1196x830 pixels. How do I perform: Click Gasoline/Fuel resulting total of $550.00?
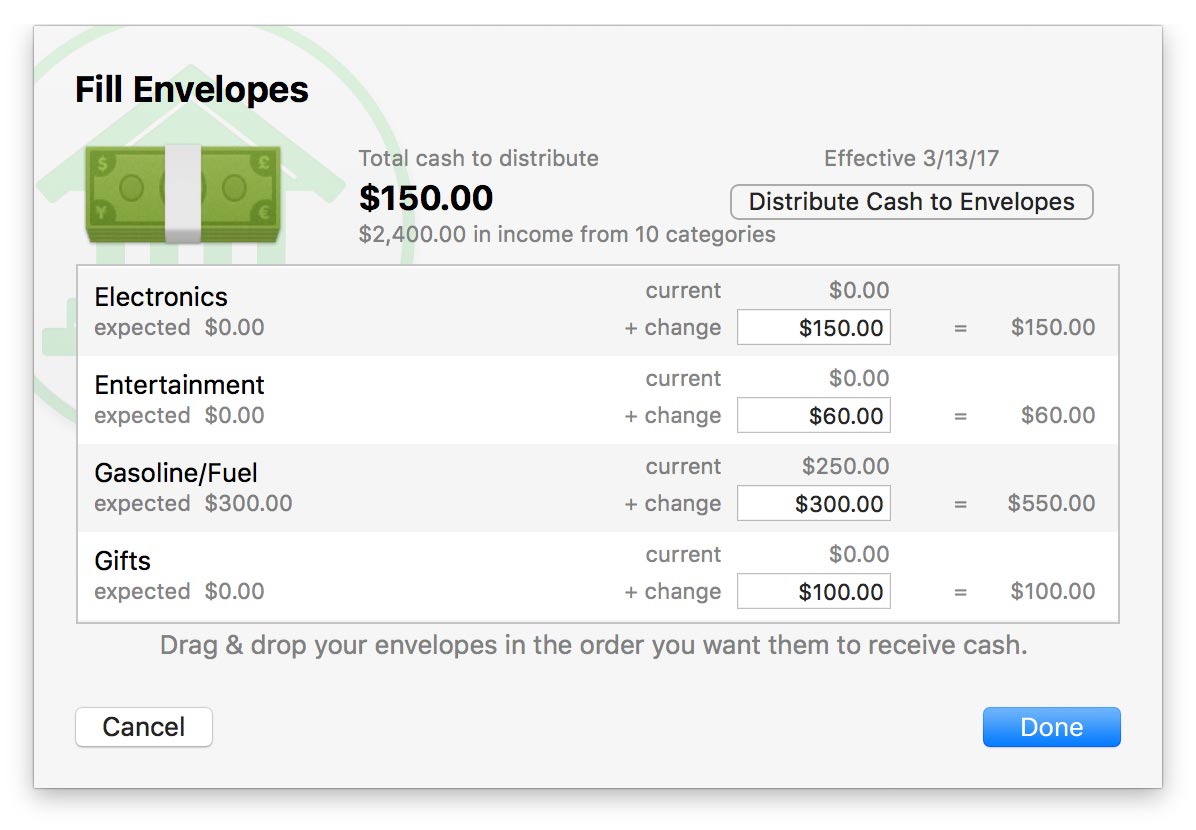click(1051, 504)
